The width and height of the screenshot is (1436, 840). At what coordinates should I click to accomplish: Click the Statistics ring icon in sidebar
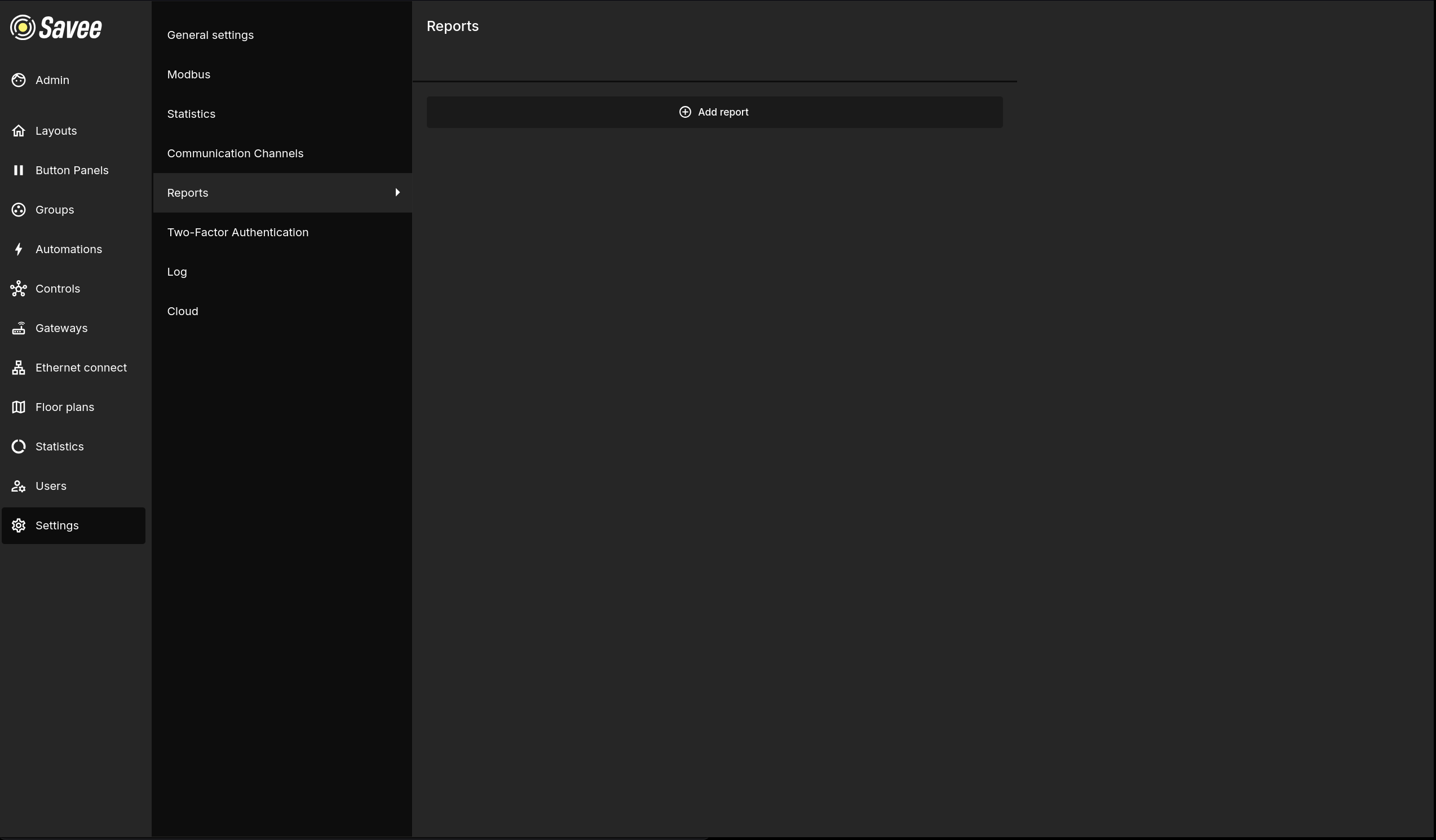18,447
